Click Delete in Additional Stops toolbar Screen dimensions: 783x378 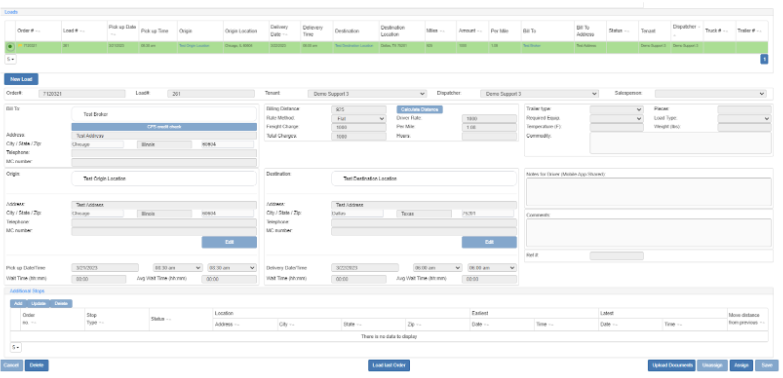pos(61,304)
